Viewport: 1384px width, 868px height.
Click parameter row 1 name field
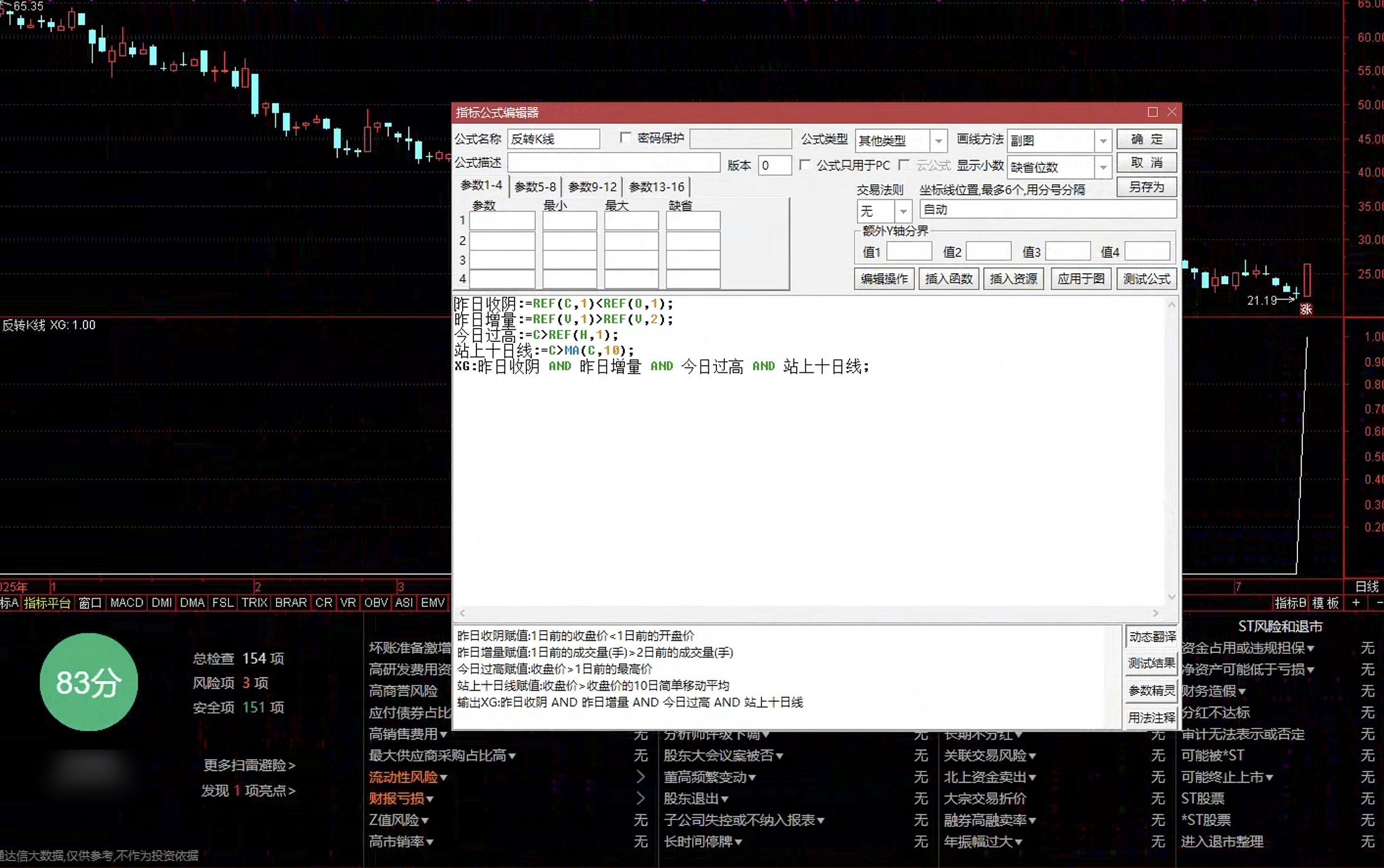(501, 221)
